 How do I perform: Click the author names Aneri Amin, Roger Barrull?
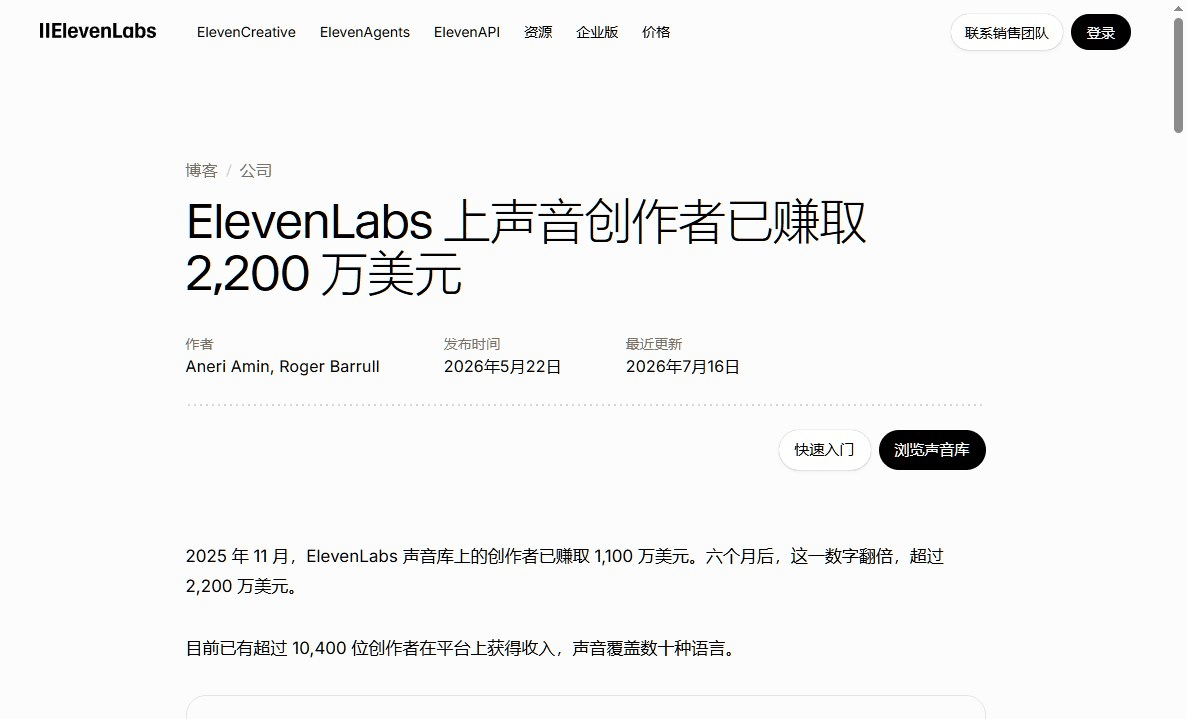pyautogui.click(x=282, y=367)
